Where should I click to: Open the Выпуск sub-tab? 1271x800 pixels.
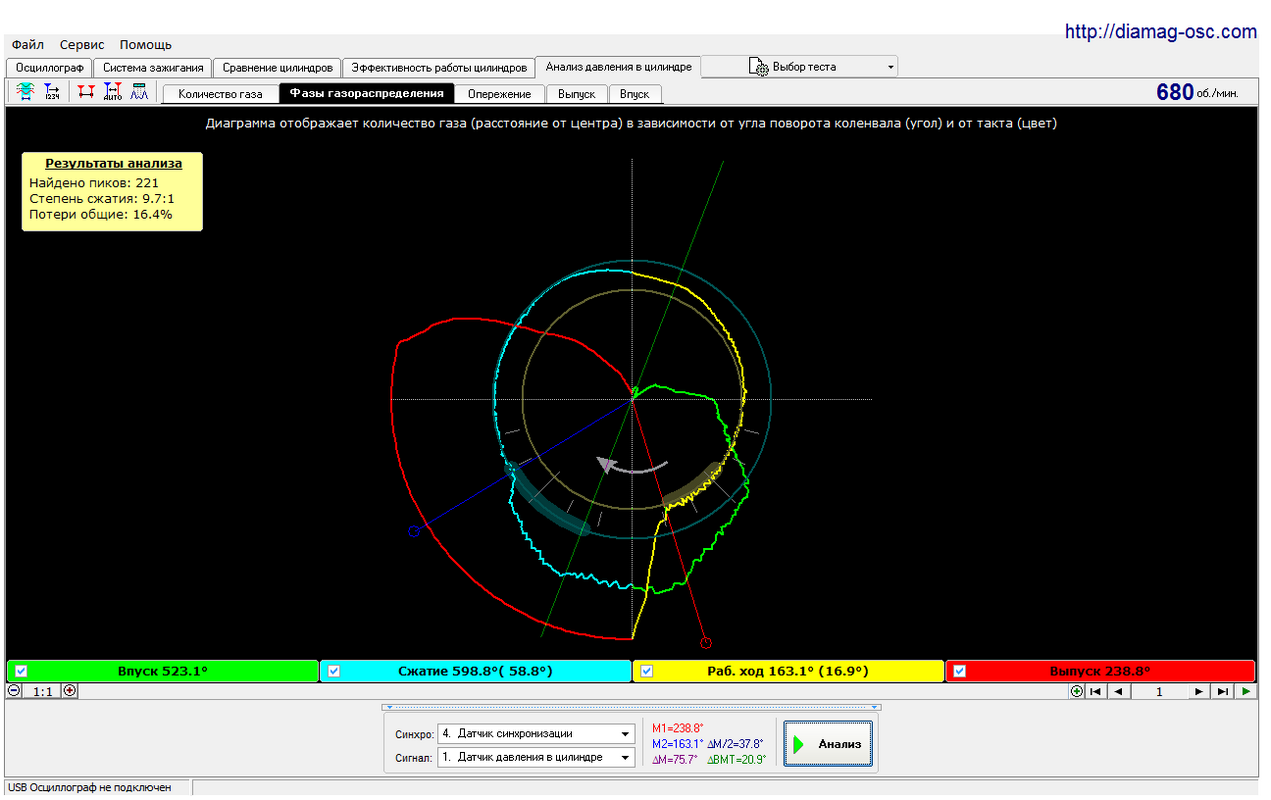pyautogui.click(x=576, y=94)
